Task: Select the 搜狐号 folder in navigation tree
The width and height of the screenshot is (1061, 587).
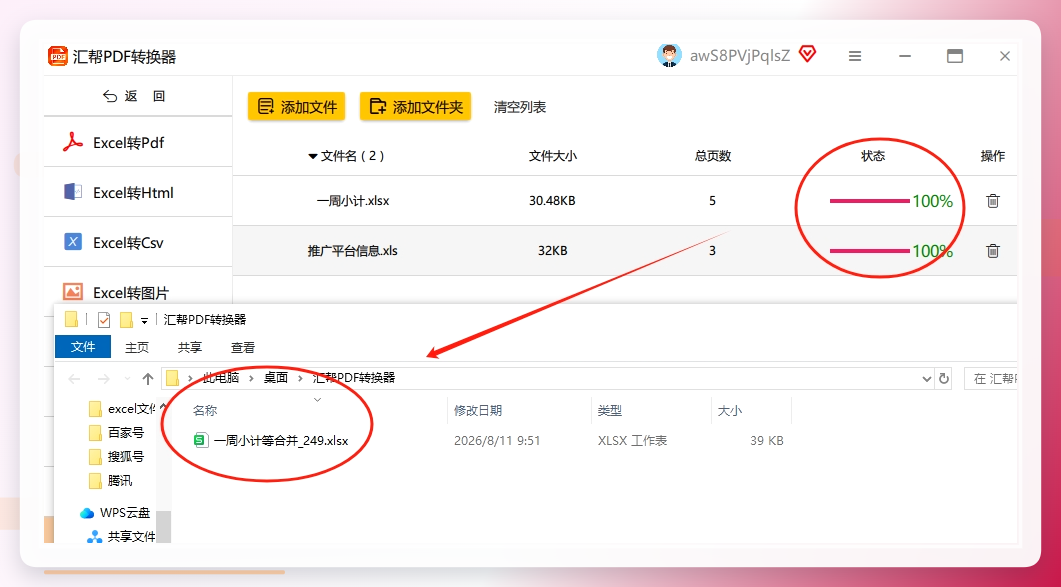Action: pos(117,456)
